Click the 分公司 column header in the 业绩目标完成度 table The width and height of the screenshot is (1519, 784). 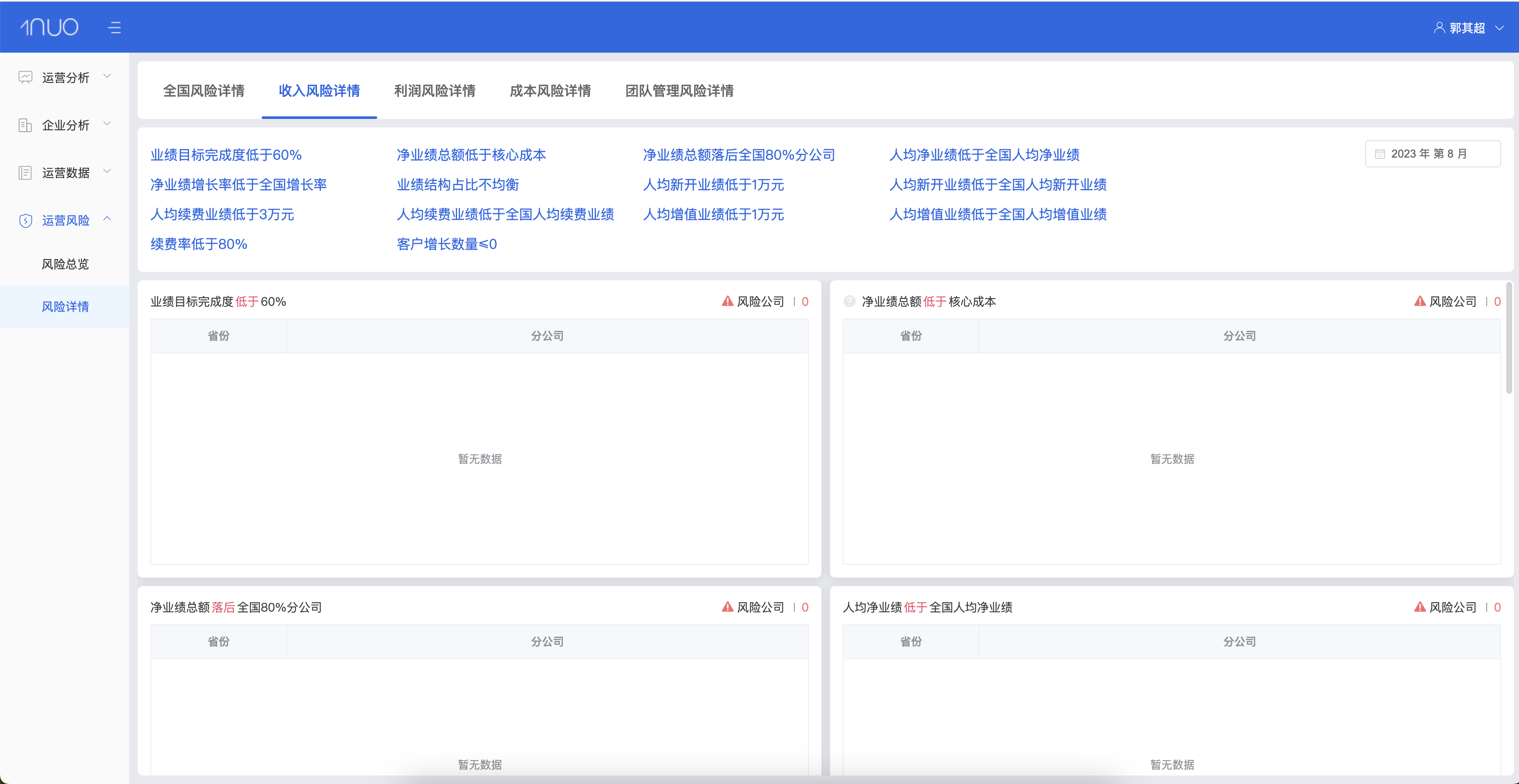pyautogui.click(x=547, y=336)
